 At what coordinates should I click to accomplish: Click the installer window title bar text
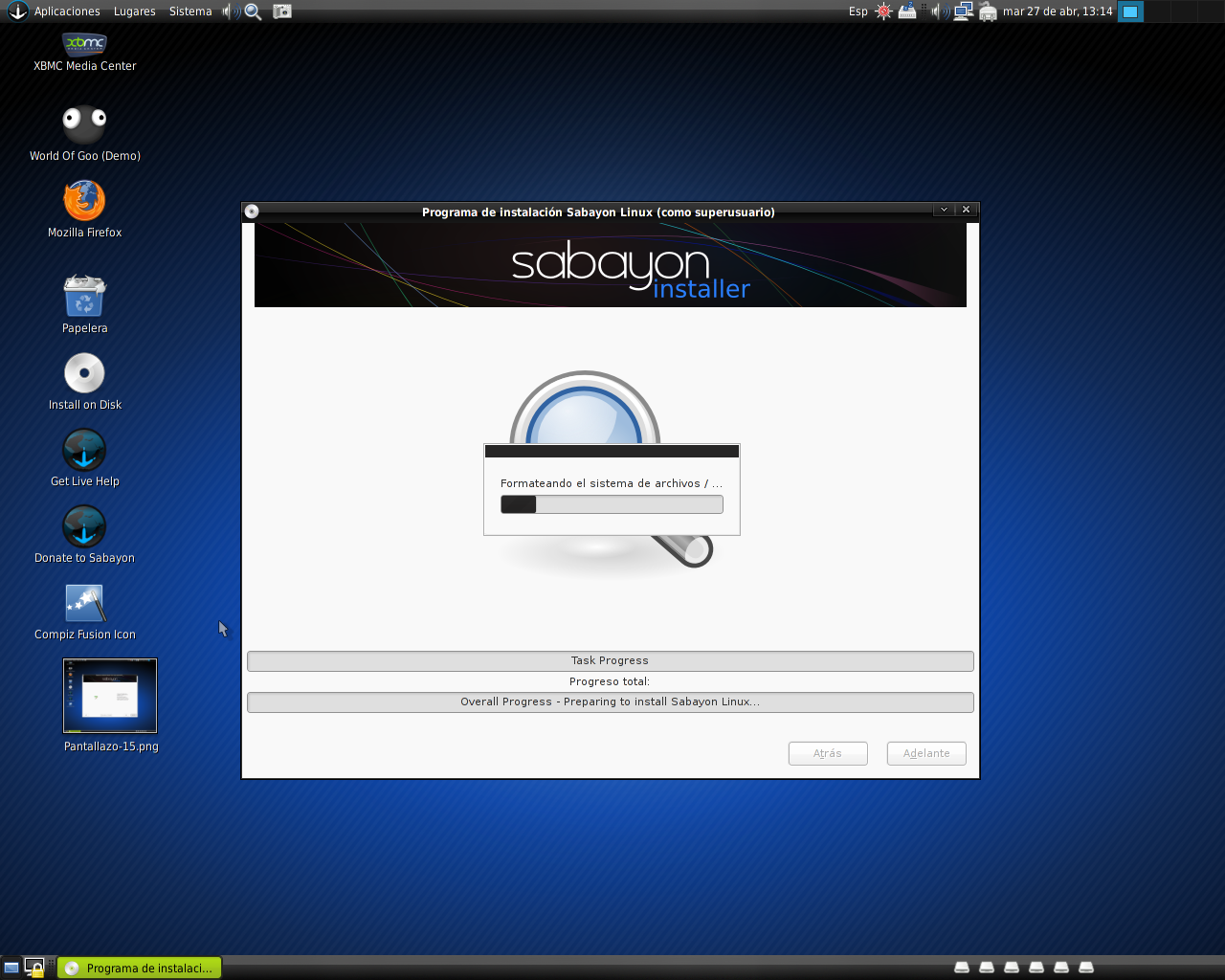(598, 212)
